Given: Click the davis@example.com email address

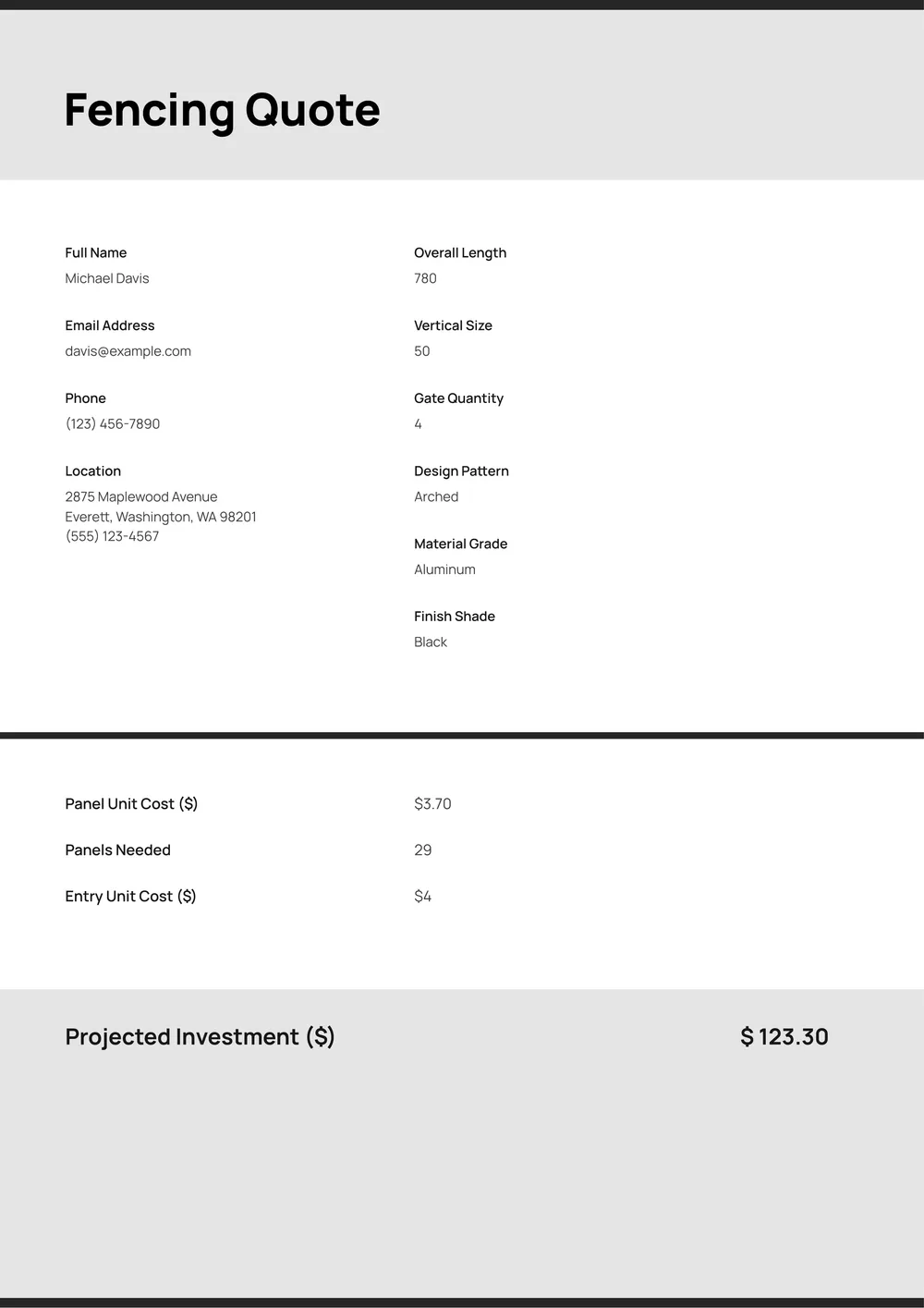Looking at the screenshot, I should (128, 351).
